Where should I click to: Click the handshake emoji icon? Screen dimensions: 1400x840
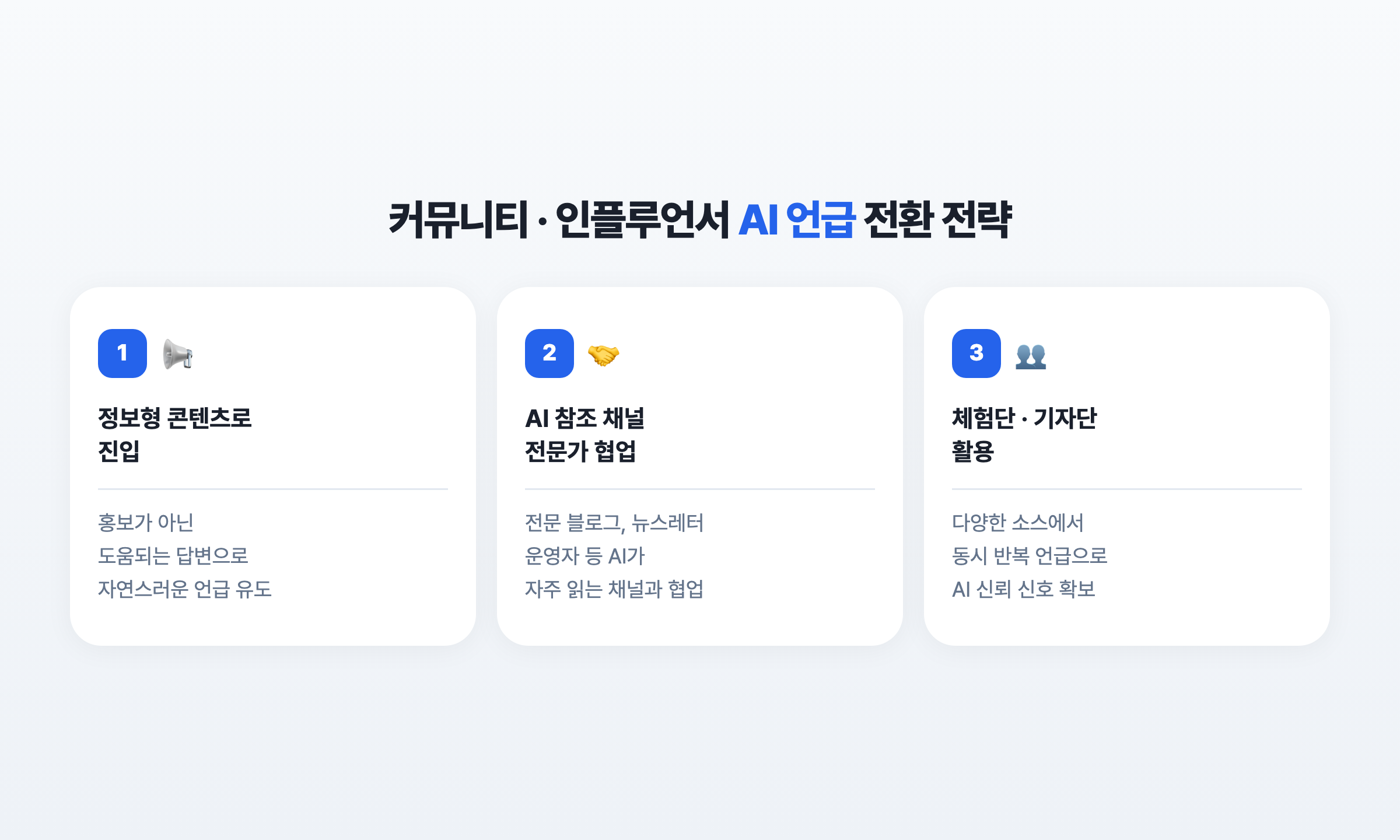603,355
